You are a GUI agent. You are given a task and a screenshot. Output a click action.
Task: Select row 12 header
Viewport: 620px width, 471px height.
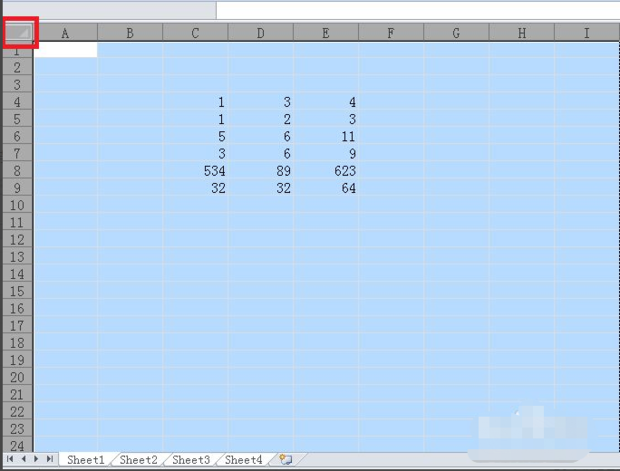tap(17, 239)
